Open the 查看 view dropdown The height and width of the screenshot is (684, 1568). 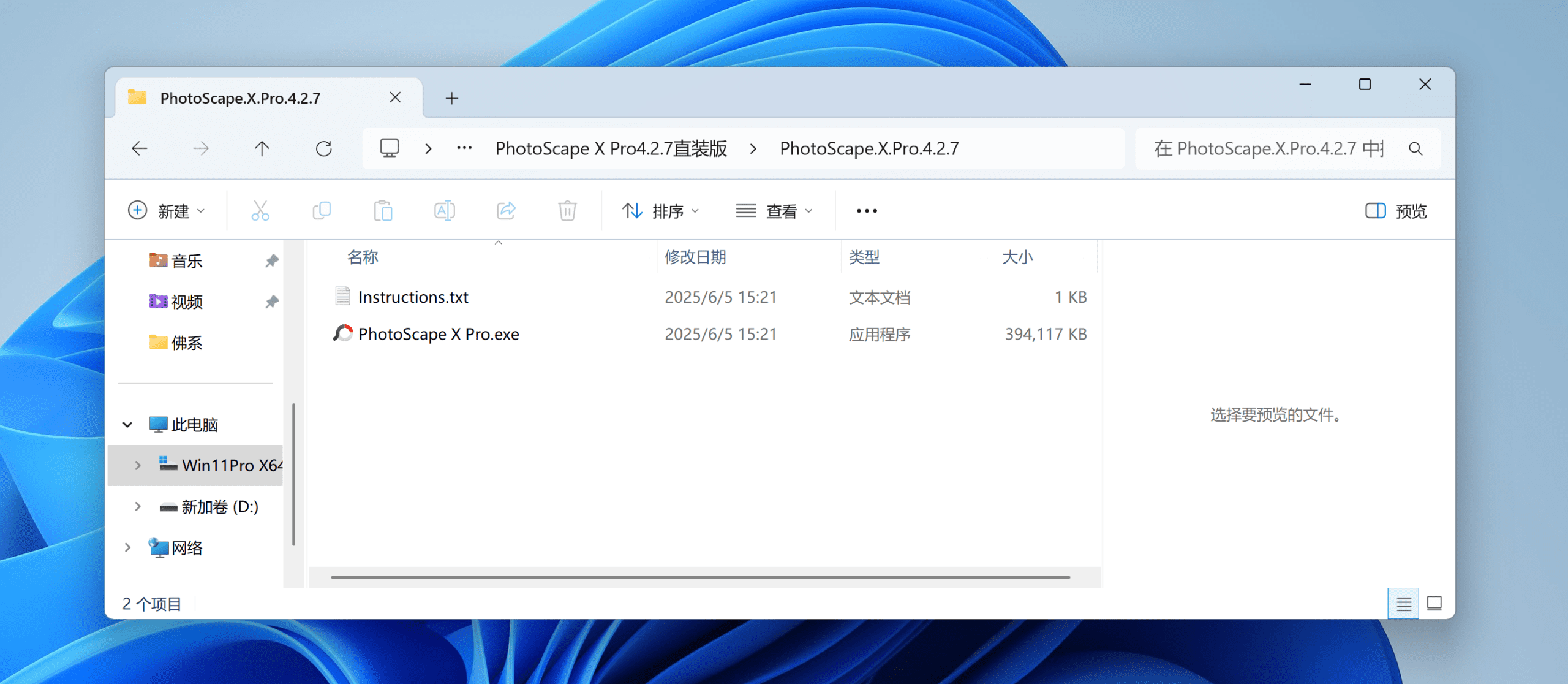coord(774,211)
